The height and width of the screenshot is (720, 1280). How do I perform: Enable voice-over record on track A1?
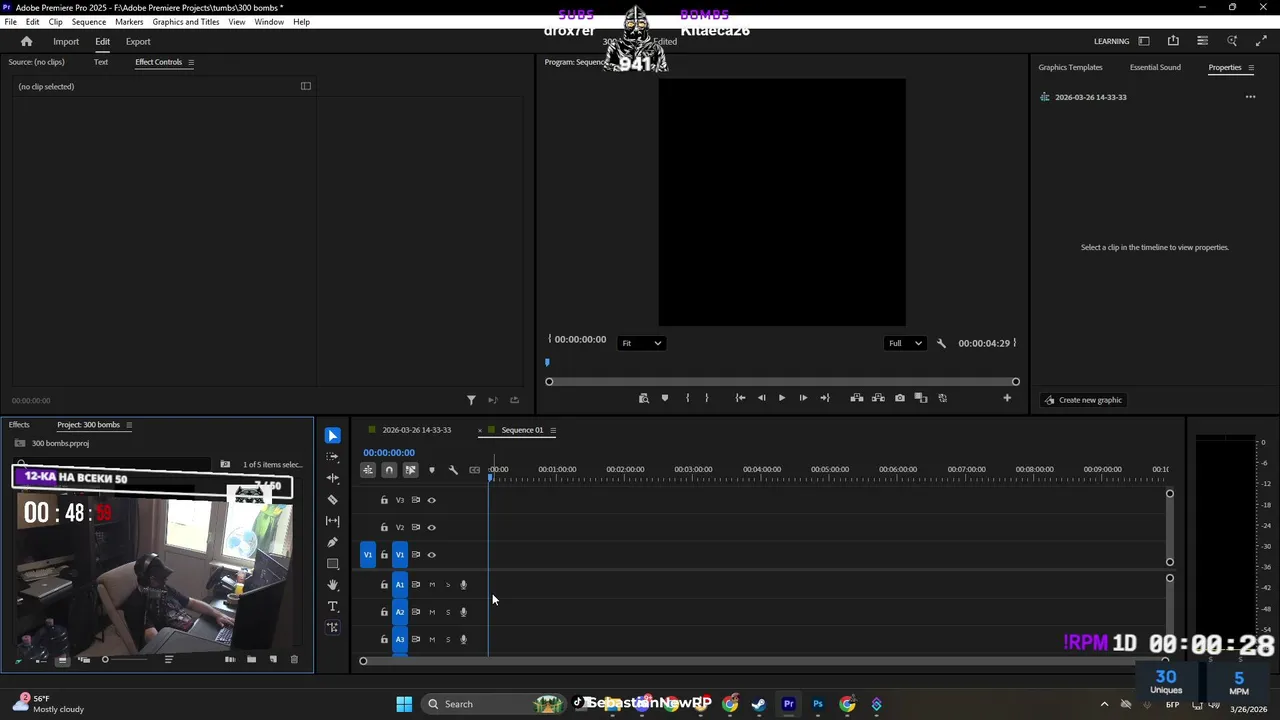click(x=463, y=585)
